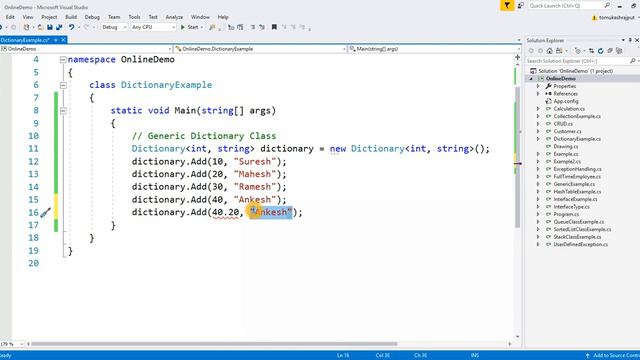Close the DictionaryExample.cs tab
This screenshot has height=360, width=640.
click(63, 40)
